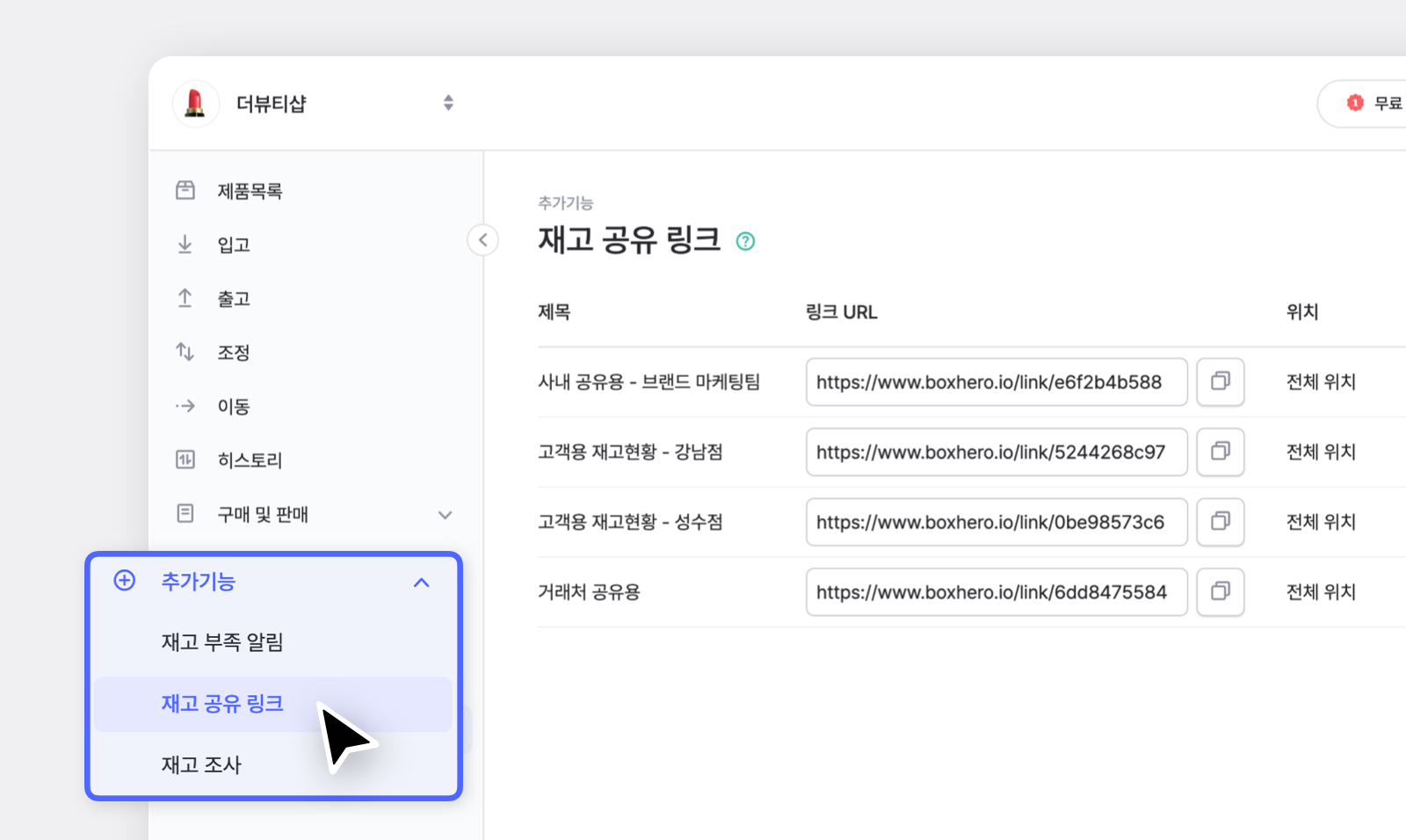The width and height of the screenshot is (1406, 840).
Task: Click the plus icon next to 추가기능
Action: pos(124,581)
